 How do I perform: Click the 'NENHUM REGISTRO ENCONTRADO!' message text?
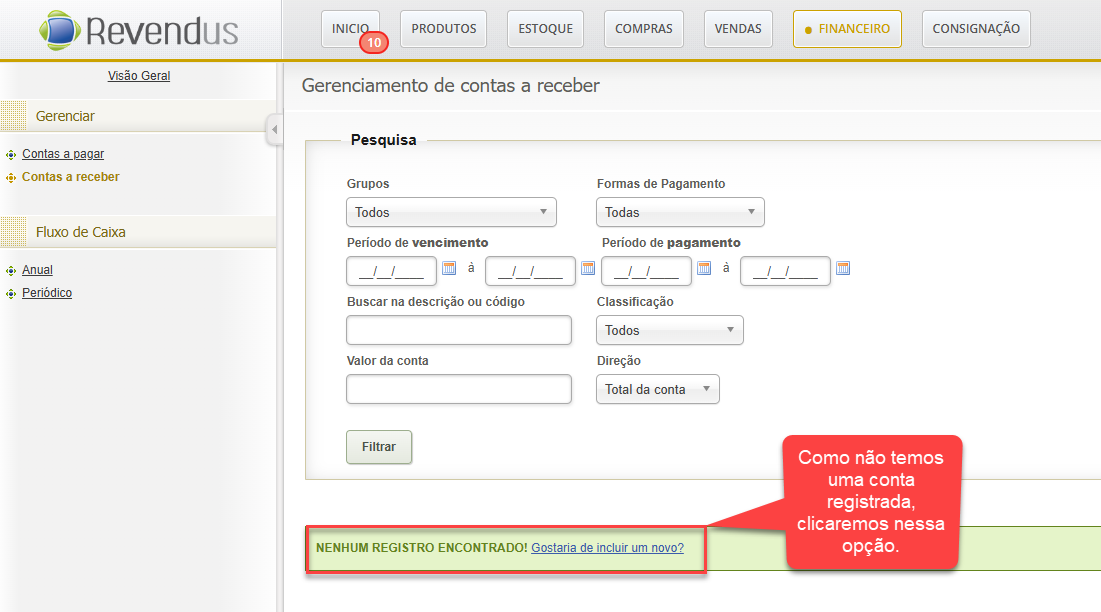[x=421, y=547]
